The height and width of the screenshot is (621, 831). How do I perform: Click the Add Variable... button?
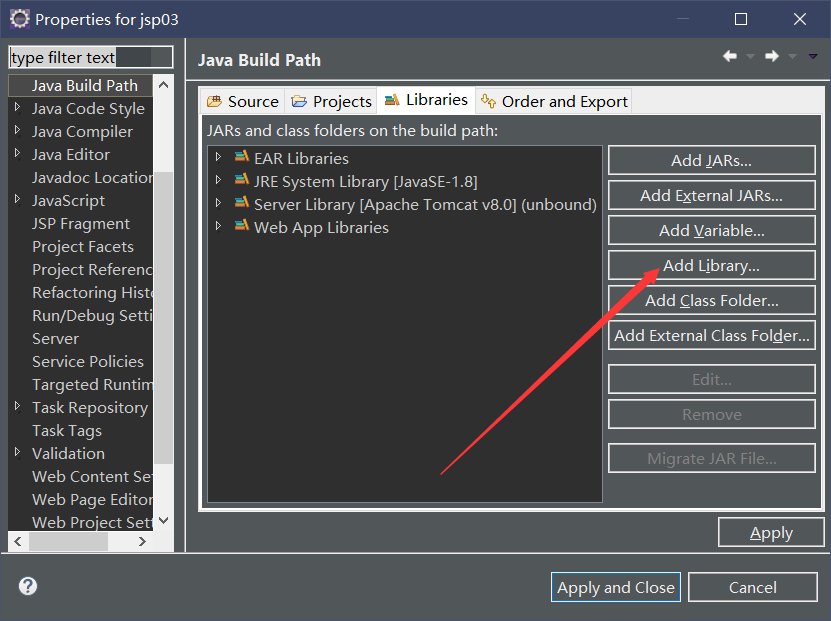[x=711, y=230]
